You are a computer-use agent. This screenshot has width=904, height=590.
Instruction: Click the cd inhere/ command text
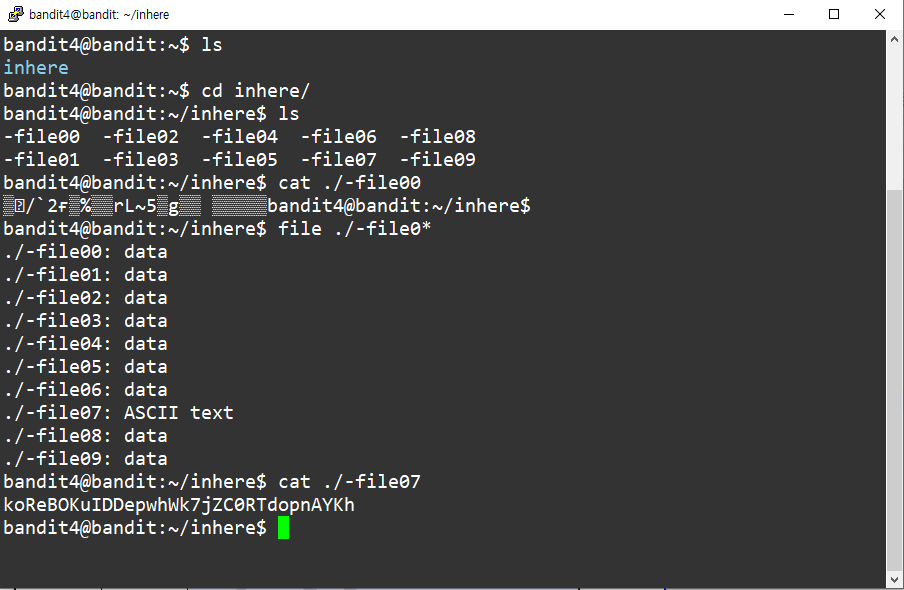[255, 91]
